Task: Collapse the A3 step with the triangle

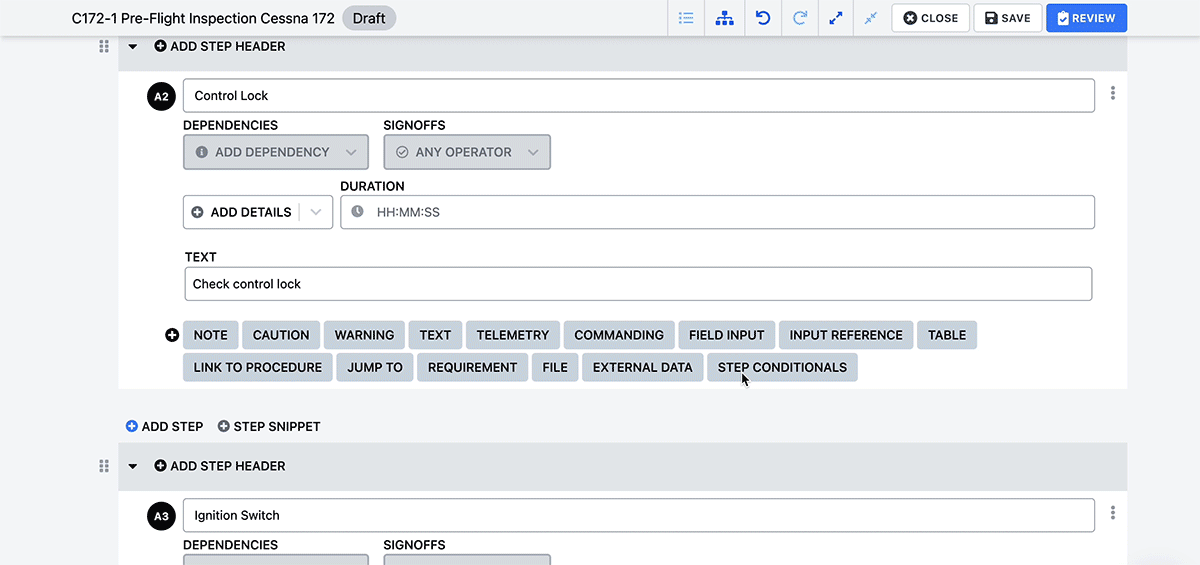Action: coord(133,466)
